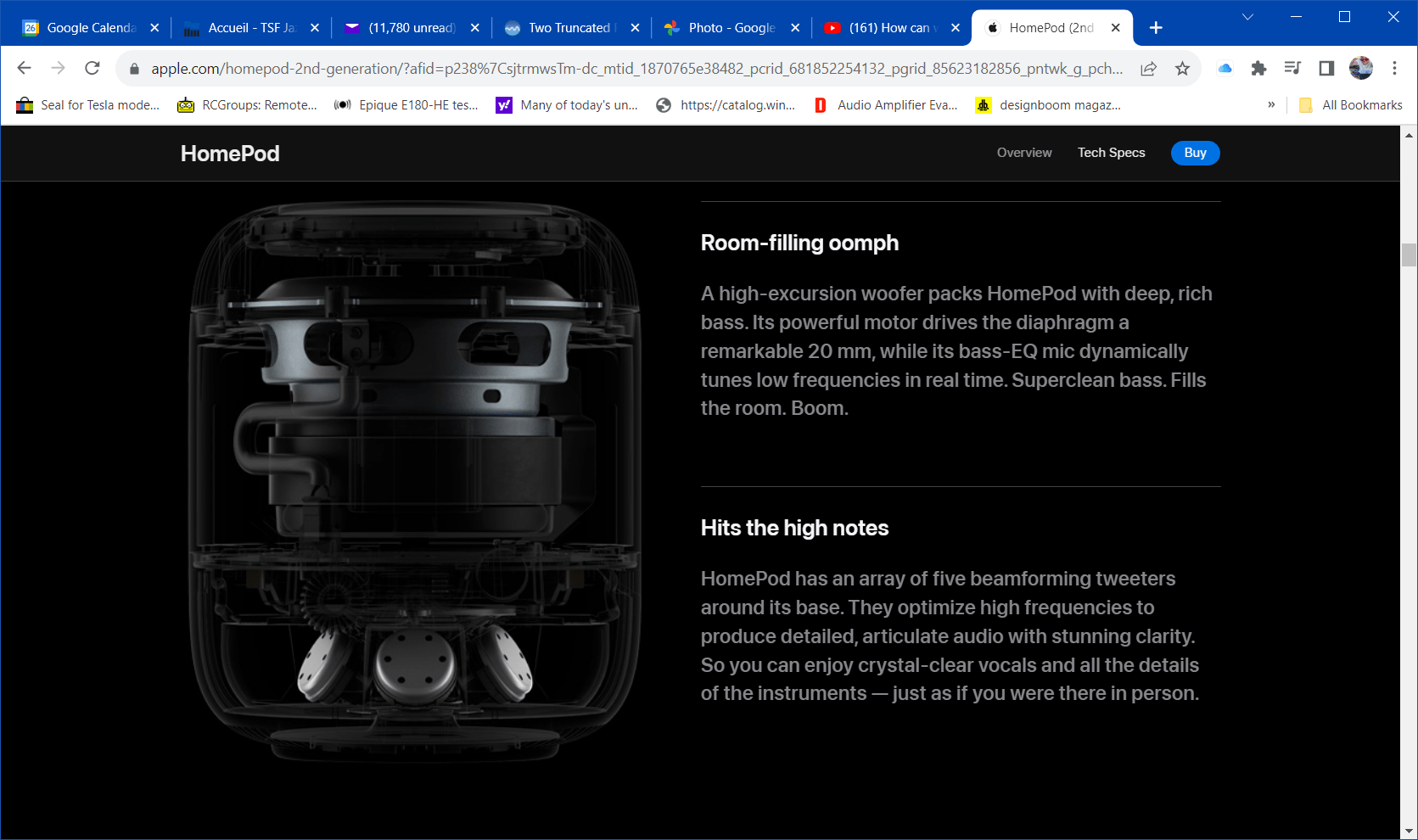
Task: Click the address bar URL field
Action: pos(636,69)
